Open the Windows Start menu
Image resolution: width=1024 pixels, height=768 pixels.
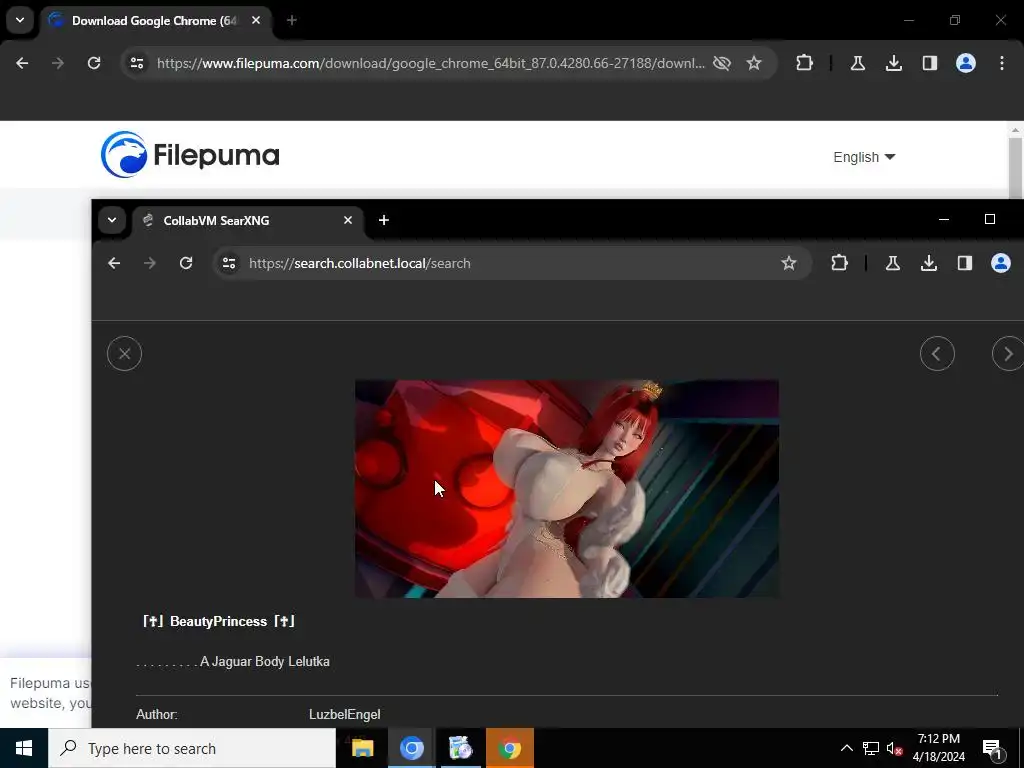pyautogui.click(x=24, y=748)
